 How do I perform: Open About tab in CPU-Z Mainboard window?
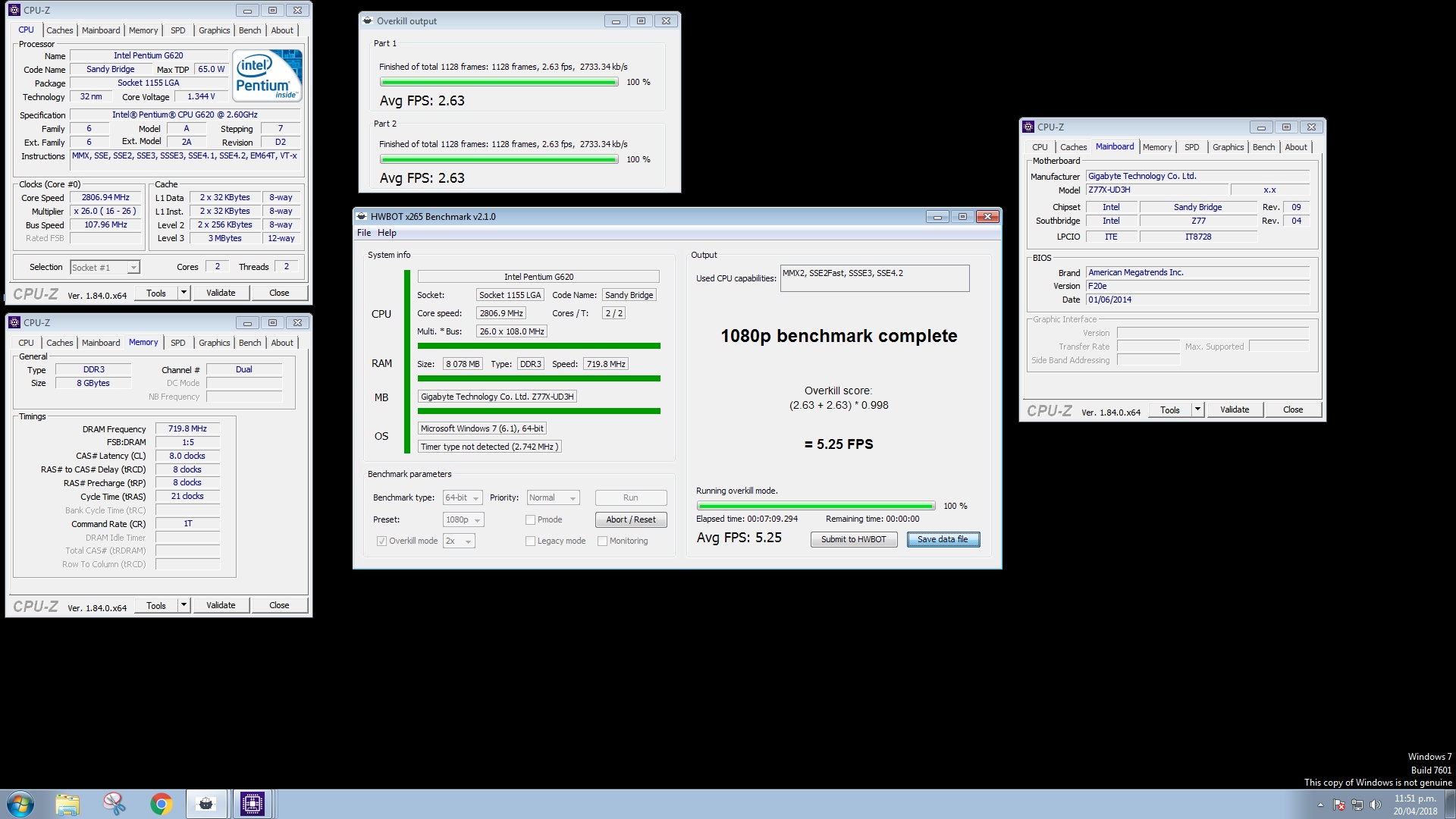(x=1296, y=147)
